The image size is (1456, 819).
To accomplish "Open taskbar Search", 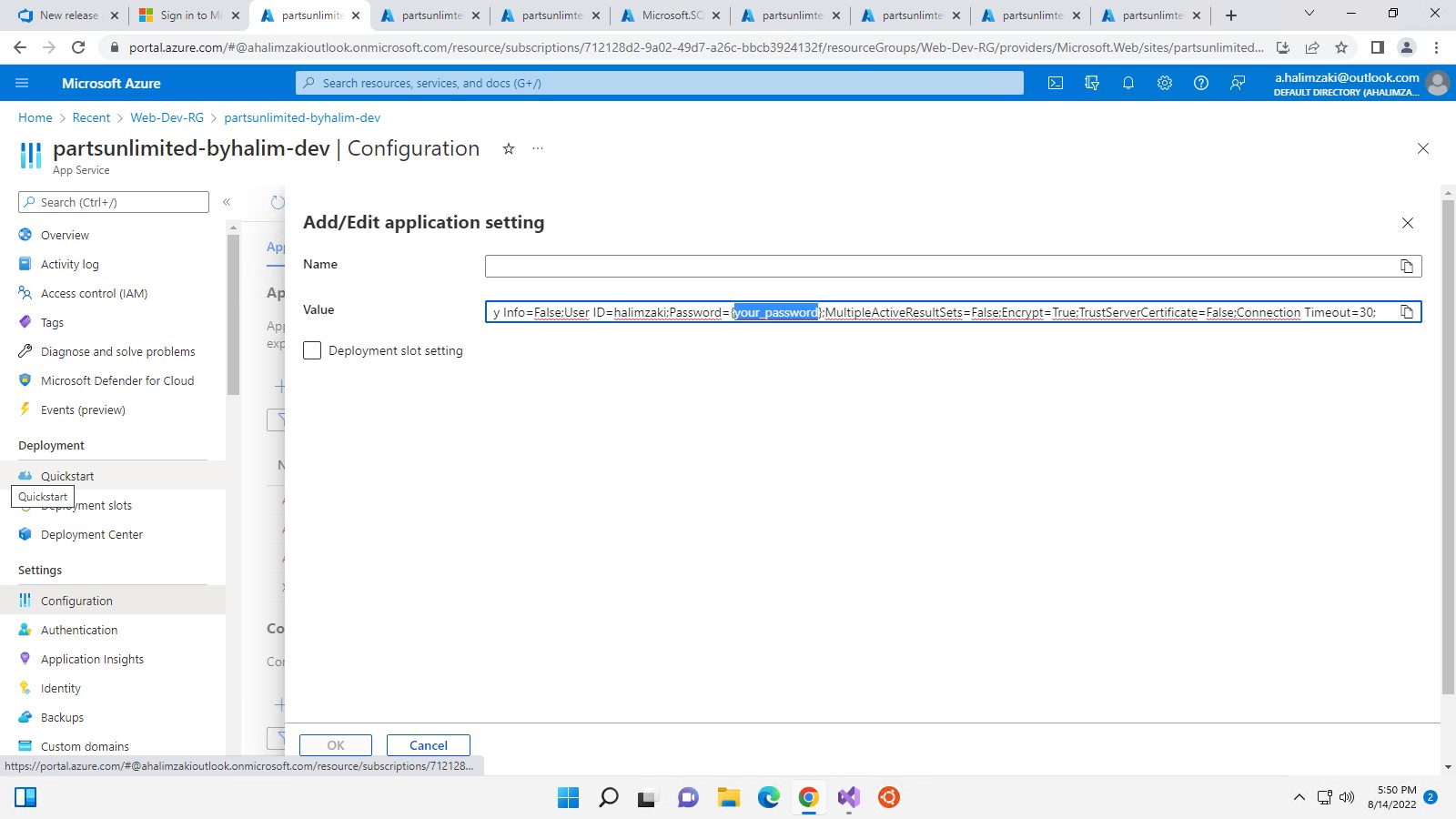I will (609, 798).
